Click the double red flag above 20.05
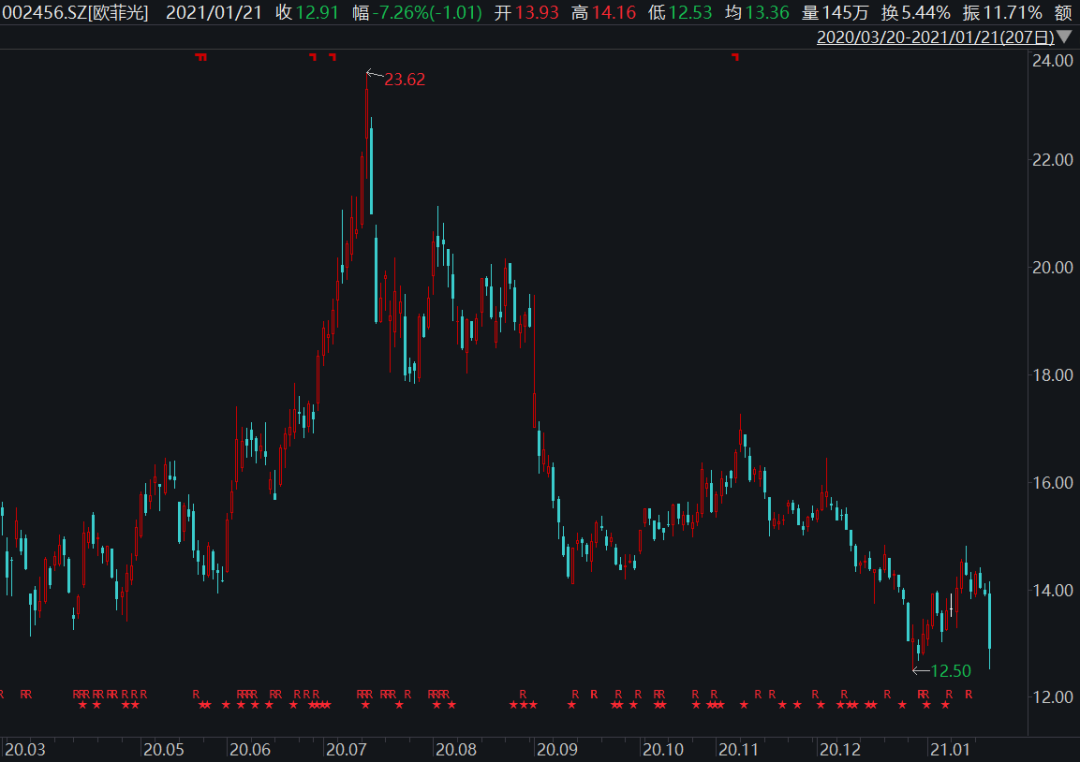This screenshot has height=762, width=1080. coord(201,57)
